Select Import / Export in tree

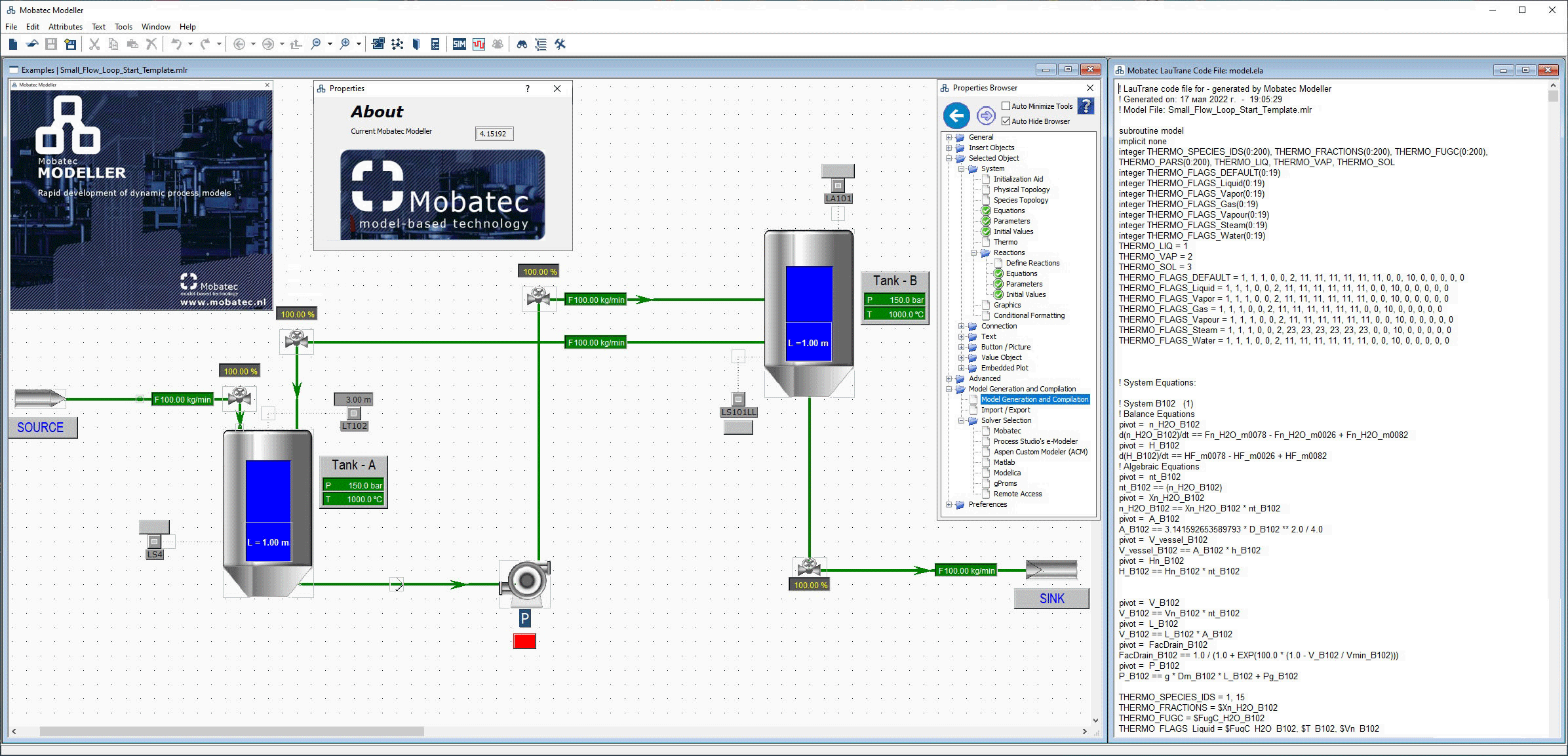tap(1006, 410)
